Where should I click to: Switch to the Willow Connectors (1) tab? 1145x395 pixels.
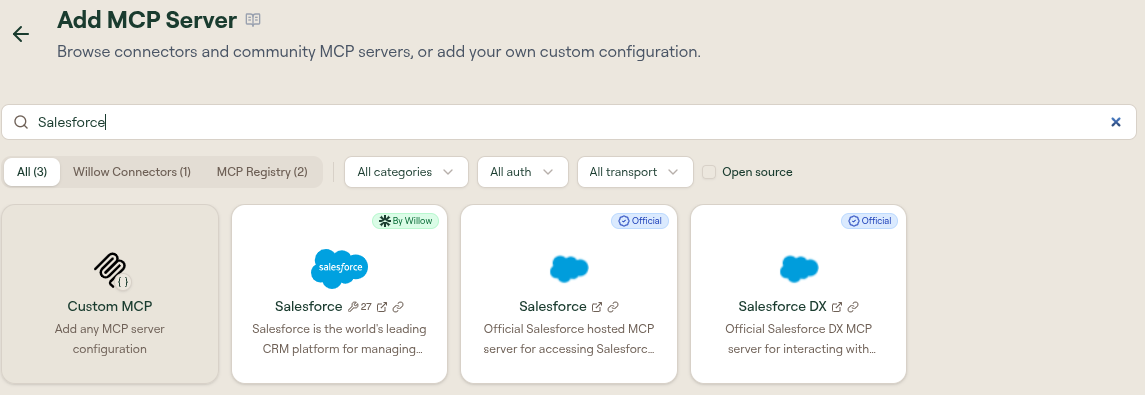point(131,172)
